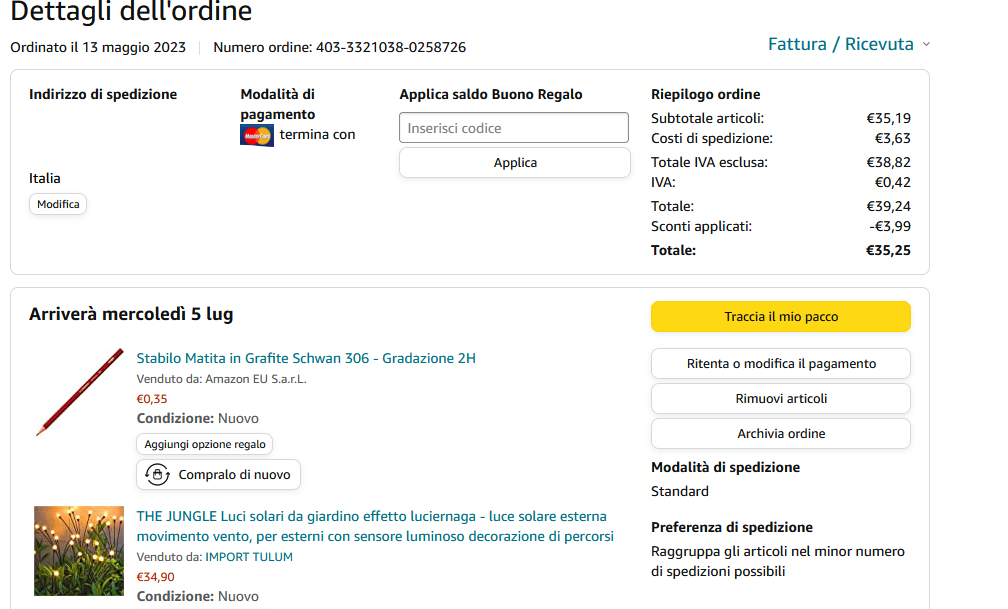The image size is (1008, 609).
Task: Click Modifica under the shipping address
Action: (x=58, y=204)
